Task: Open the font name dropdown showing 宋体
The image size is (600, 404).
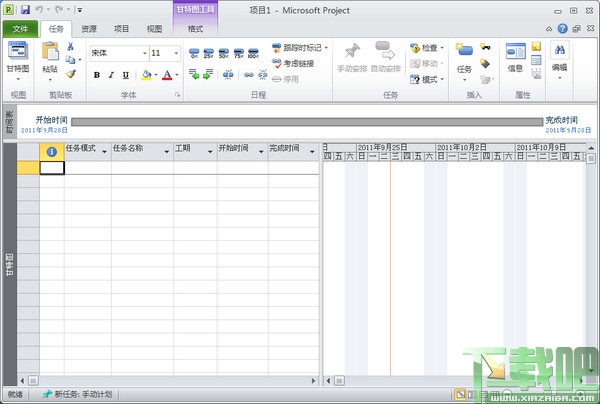Action: 144,53
